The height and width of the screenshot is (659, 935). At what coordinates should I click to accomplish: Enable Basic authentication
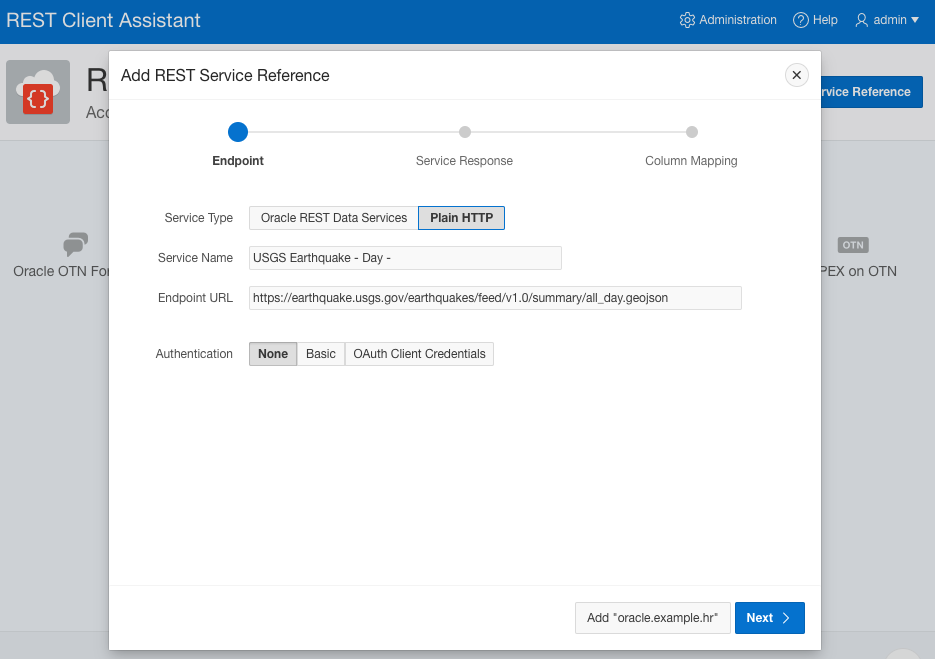(320, 353)
